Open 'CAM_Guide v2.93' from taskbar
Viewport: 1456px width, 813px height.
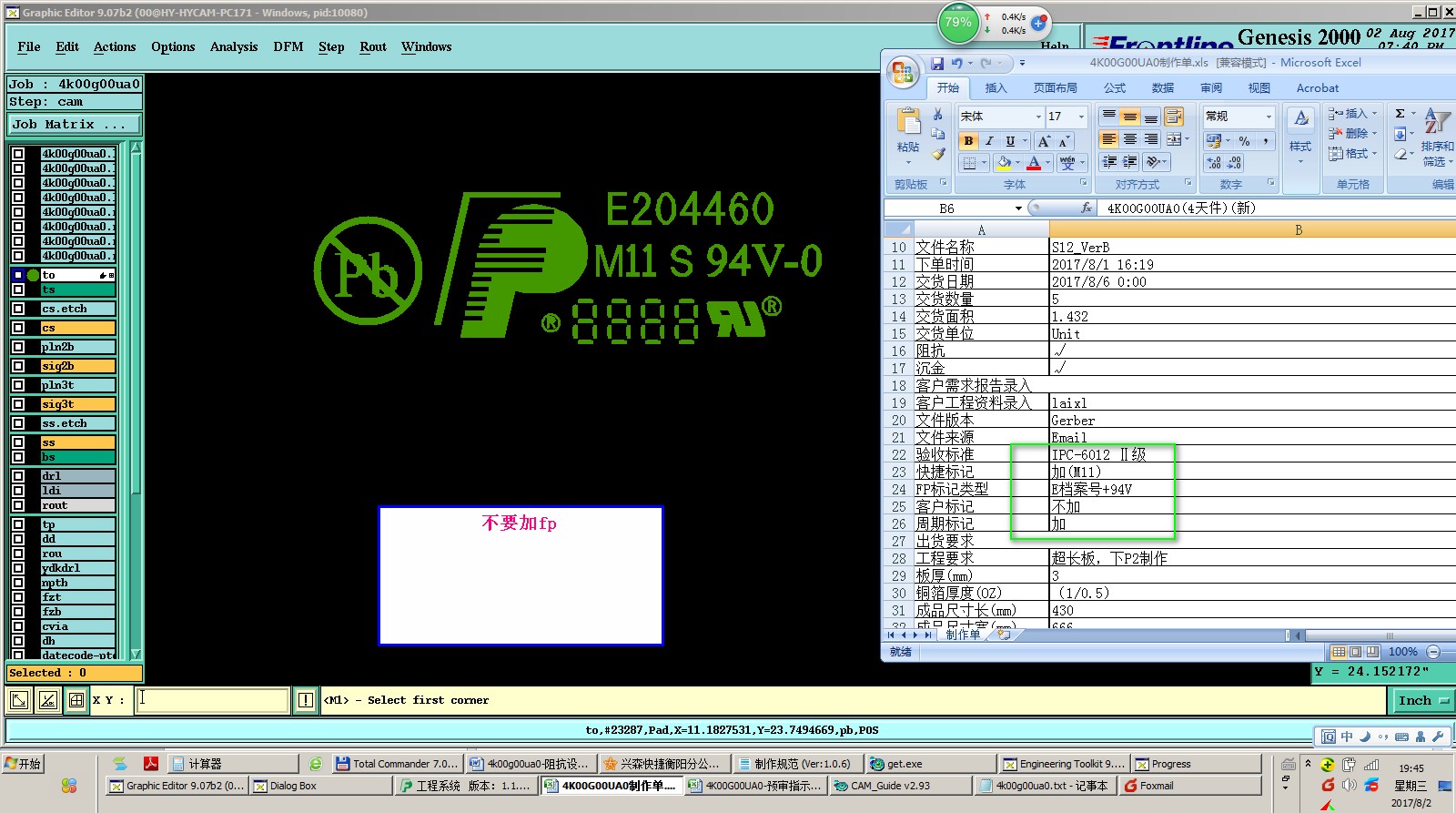899,786
